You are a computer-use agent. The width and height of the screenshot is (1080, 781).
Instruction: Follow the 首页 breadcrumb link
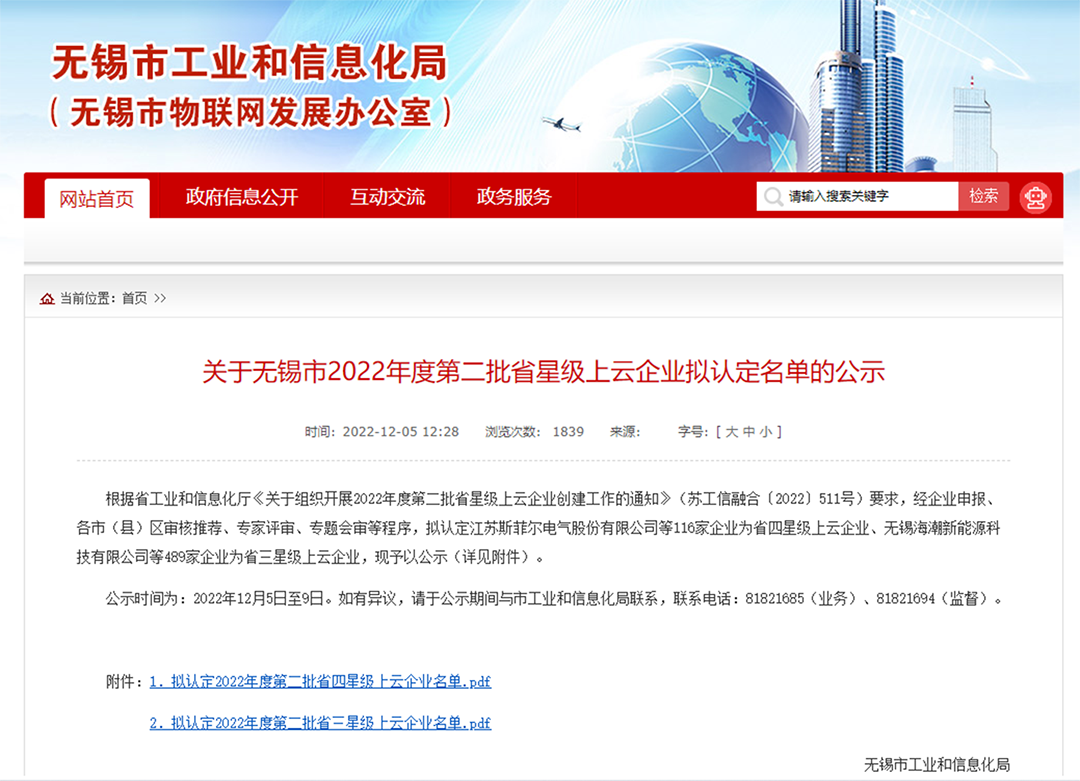tap(134, 298)
